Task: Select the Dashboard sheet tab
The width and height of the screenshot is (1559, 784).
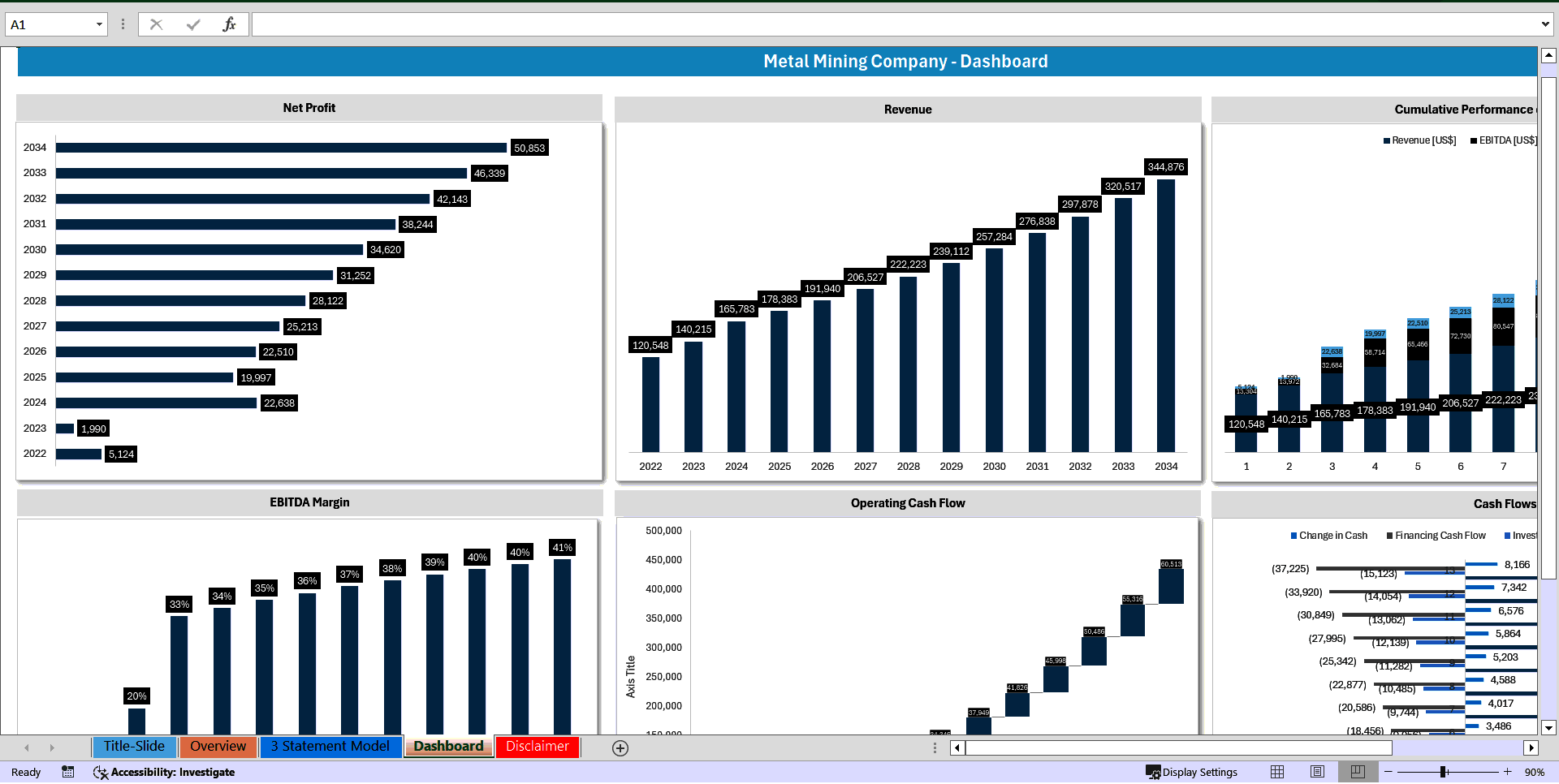Action: click(x=448, y=747)
